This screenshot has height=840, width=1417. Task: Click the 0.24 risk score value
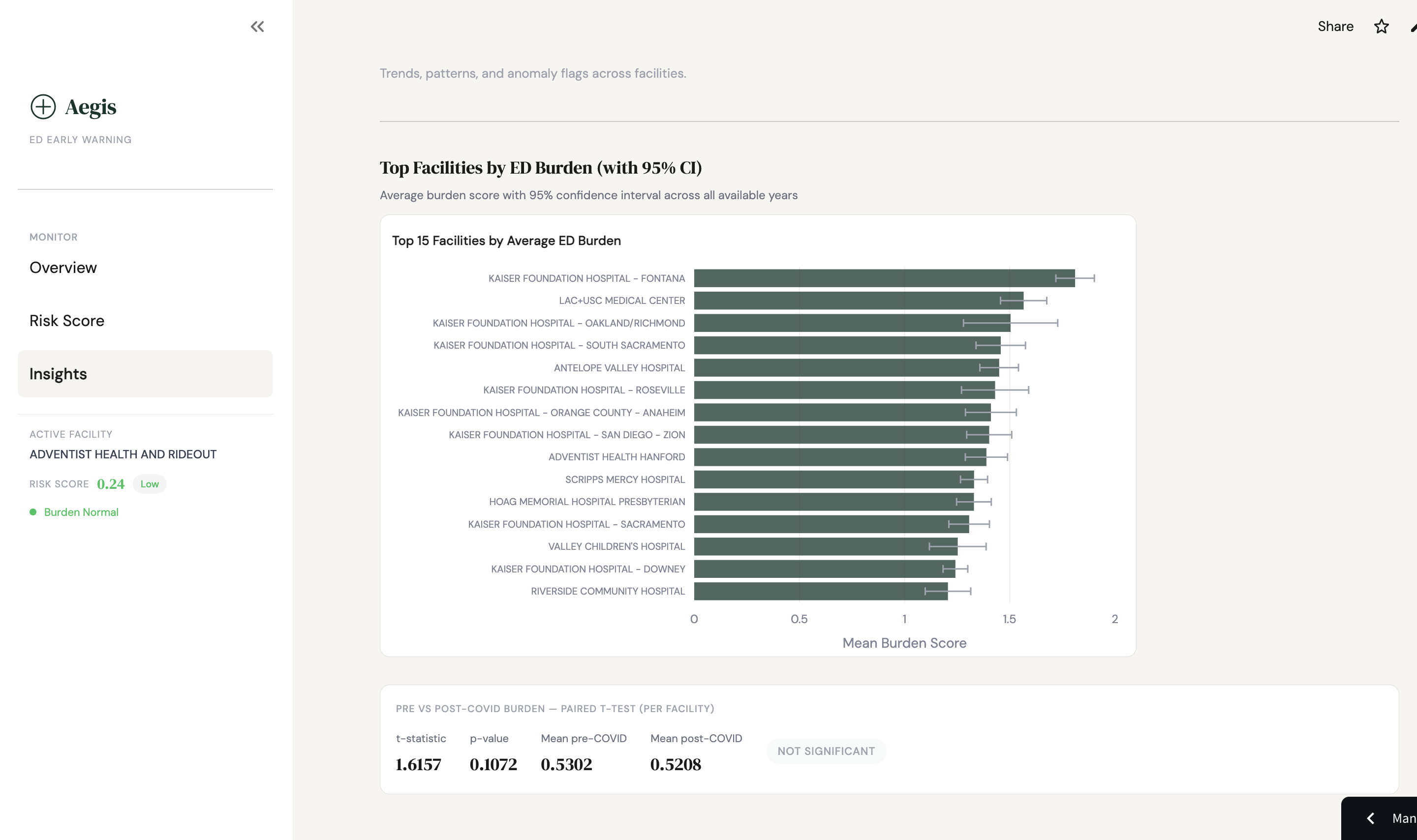point(110,484)
